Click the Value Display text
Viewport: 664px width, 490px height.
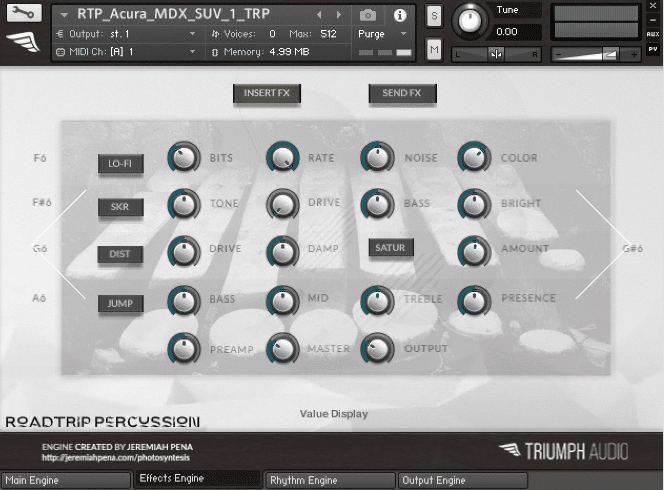tap(334, 414)
